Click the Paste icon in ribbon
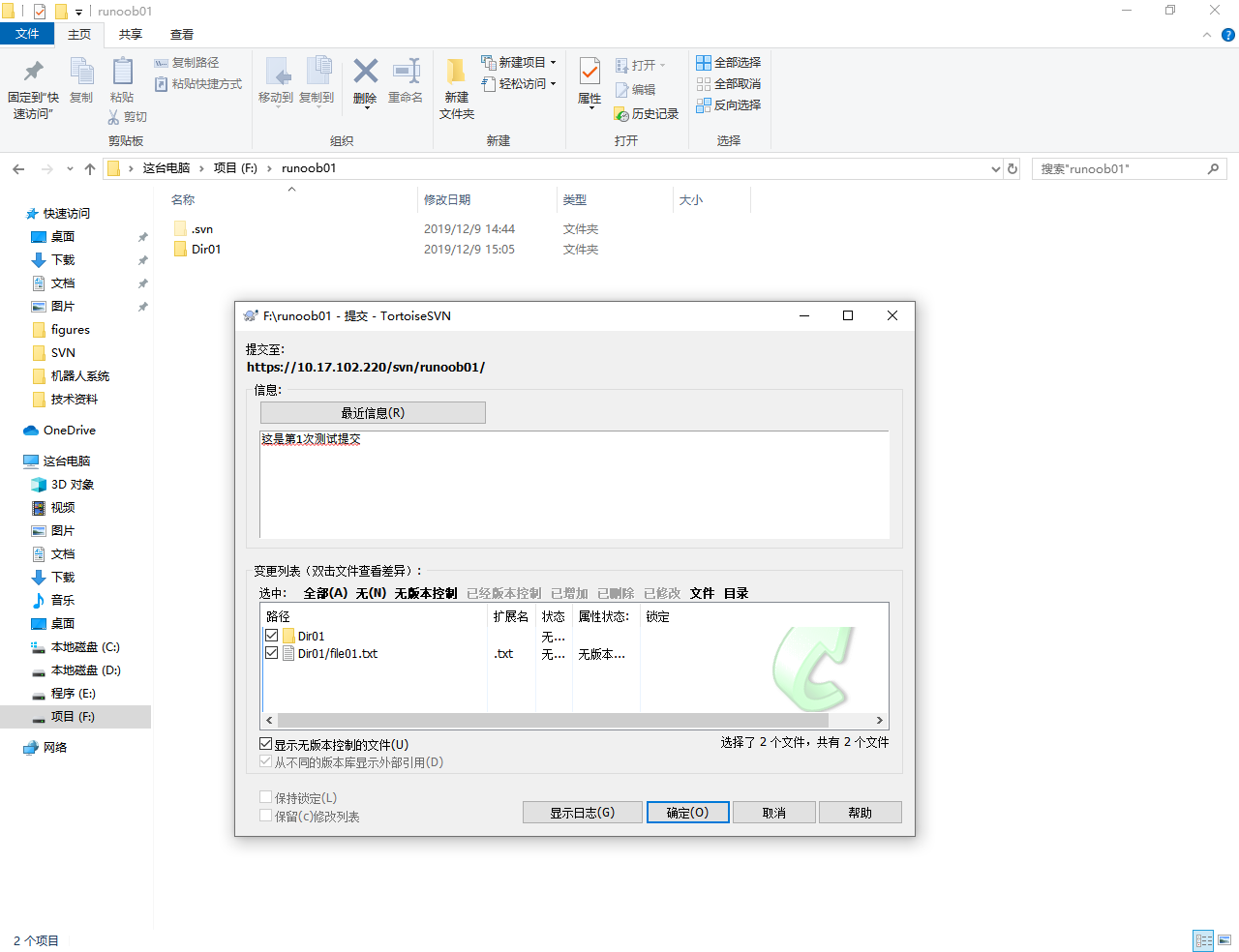The height and width of the screenshot is (952, 1239). coord(122,71)
